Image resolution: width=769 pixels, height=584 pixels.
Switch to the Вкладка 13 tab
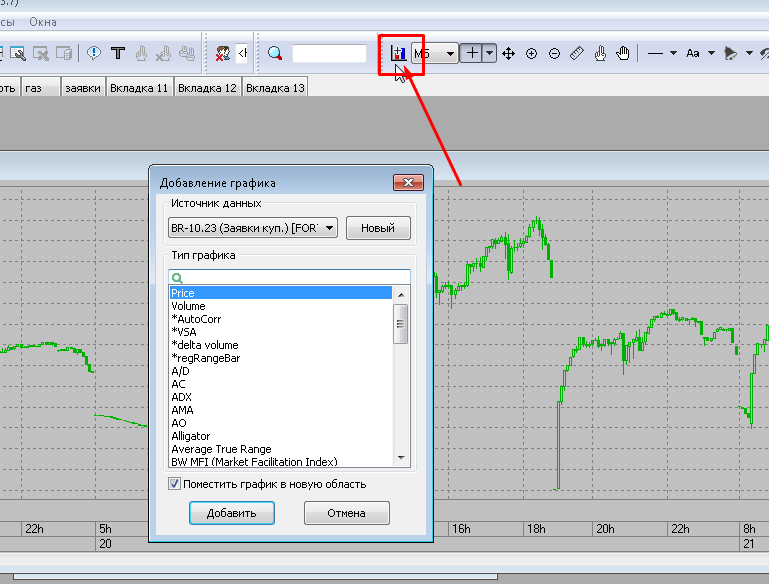[275, 88]
